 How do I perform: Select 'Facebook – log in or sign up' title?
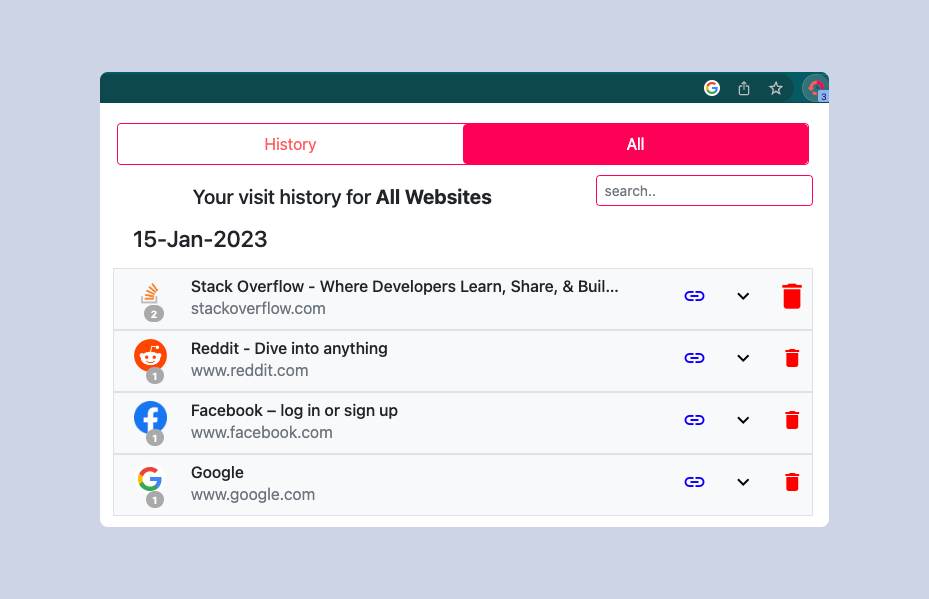(294, 411)
